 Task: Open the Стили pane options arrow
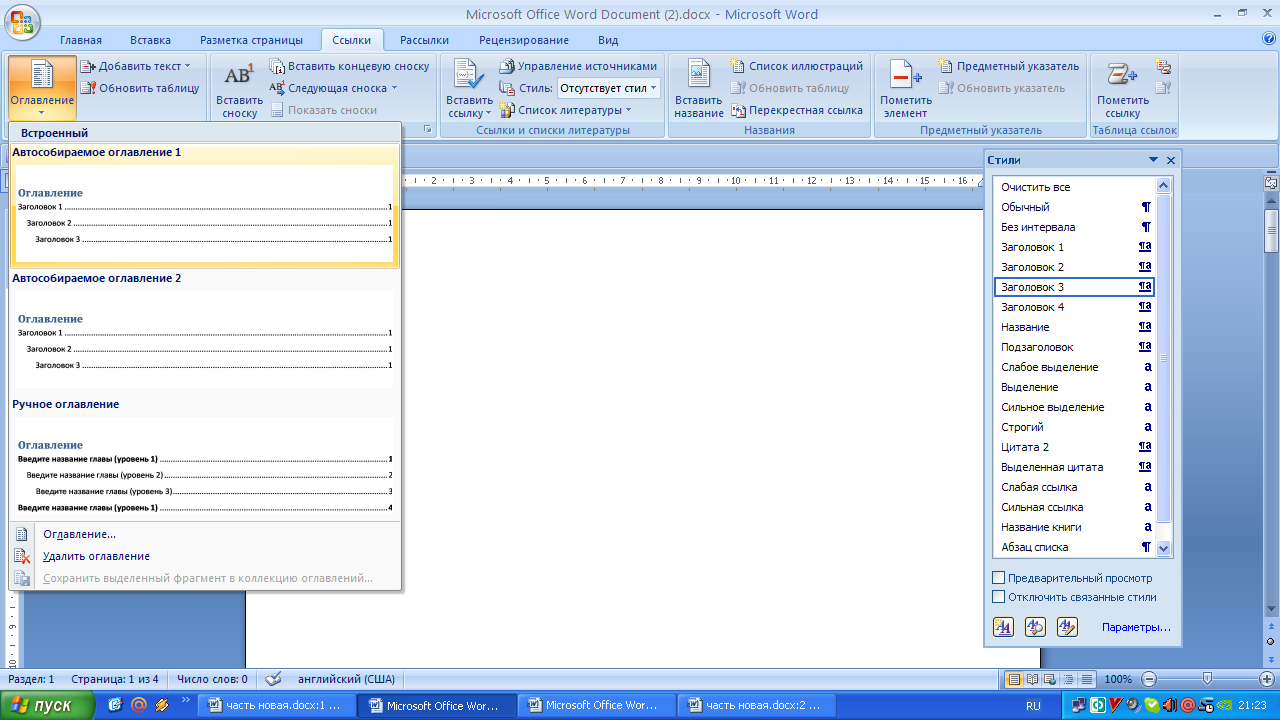coord(1153,160)
